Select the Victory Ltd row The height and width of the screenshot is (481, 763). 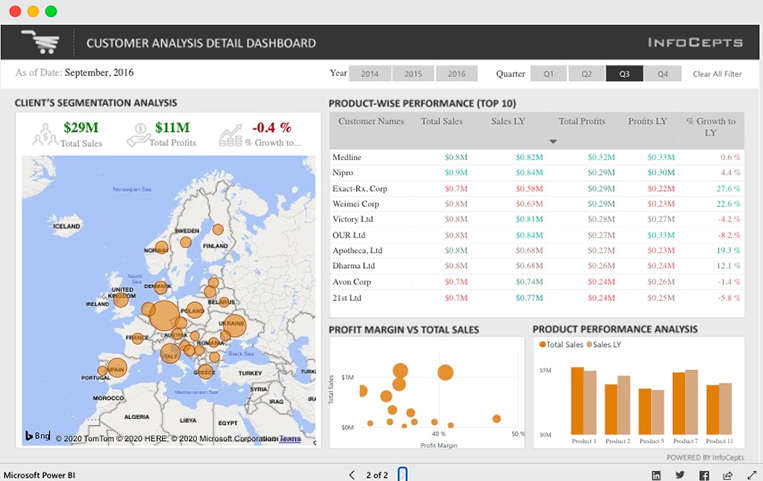coord(537,219)
